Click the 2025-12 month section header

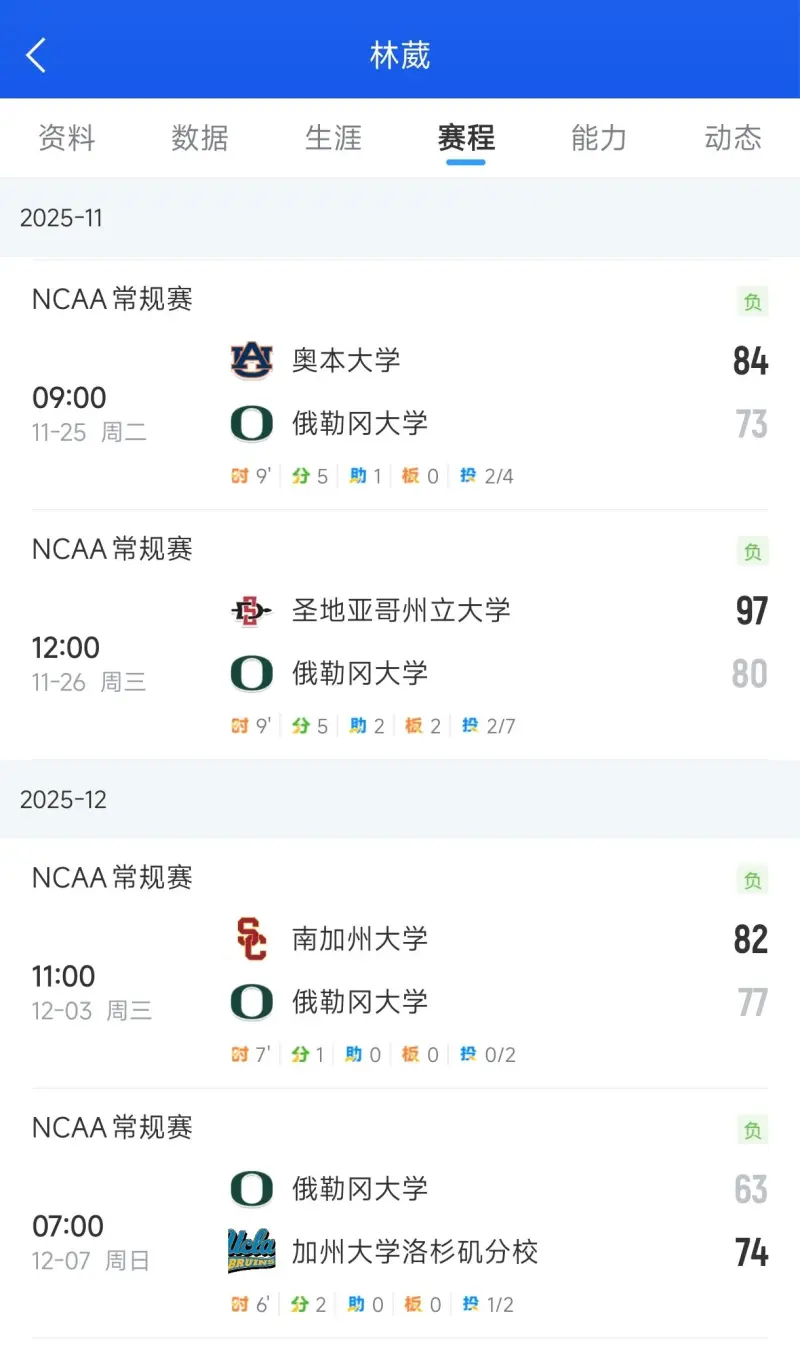click(x=63, y=799)
